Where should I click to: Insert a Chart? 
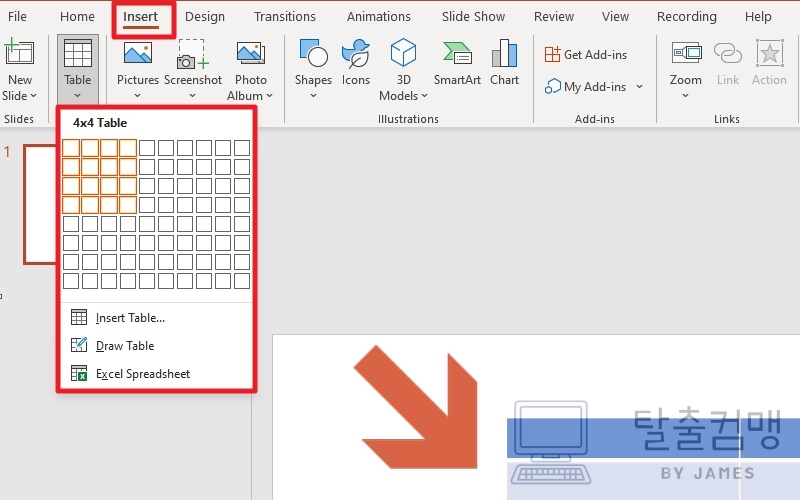click(504, 61)
